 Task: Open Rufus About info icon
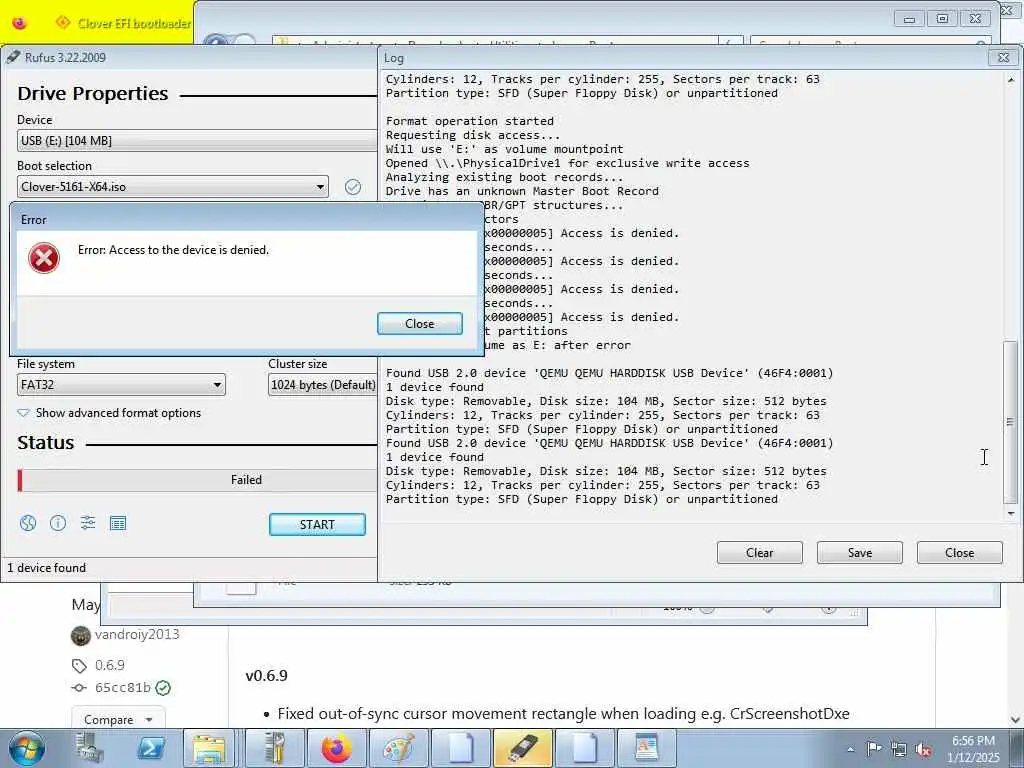point(58,523)
